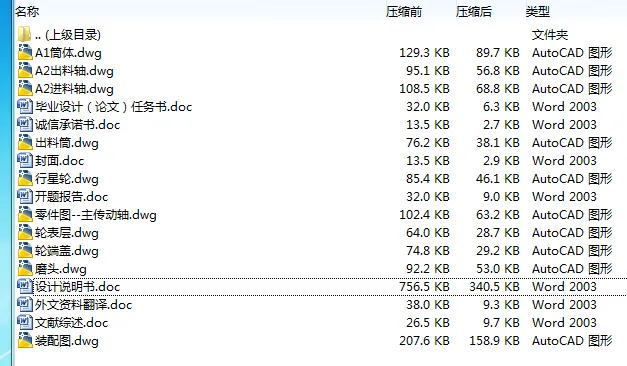Image resolution: width=627 pixels, height=366 pixels.
Task: Select the file name 轮端盖.dwg
Action: [67, 251]
